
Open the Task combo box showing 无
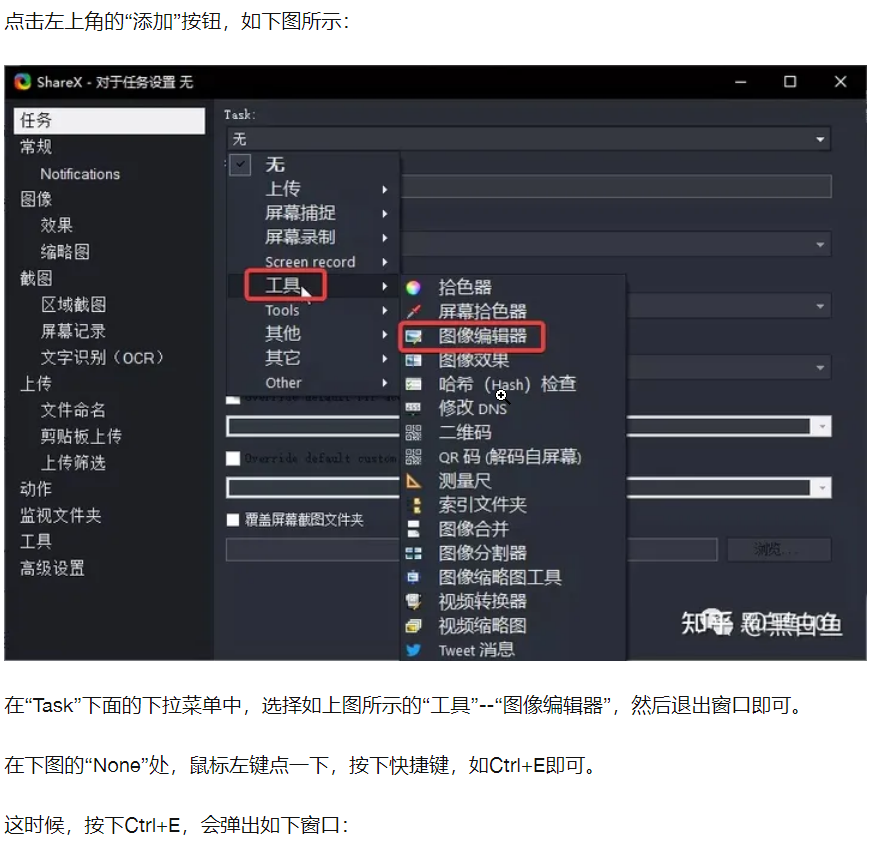(x=528, y=139)
